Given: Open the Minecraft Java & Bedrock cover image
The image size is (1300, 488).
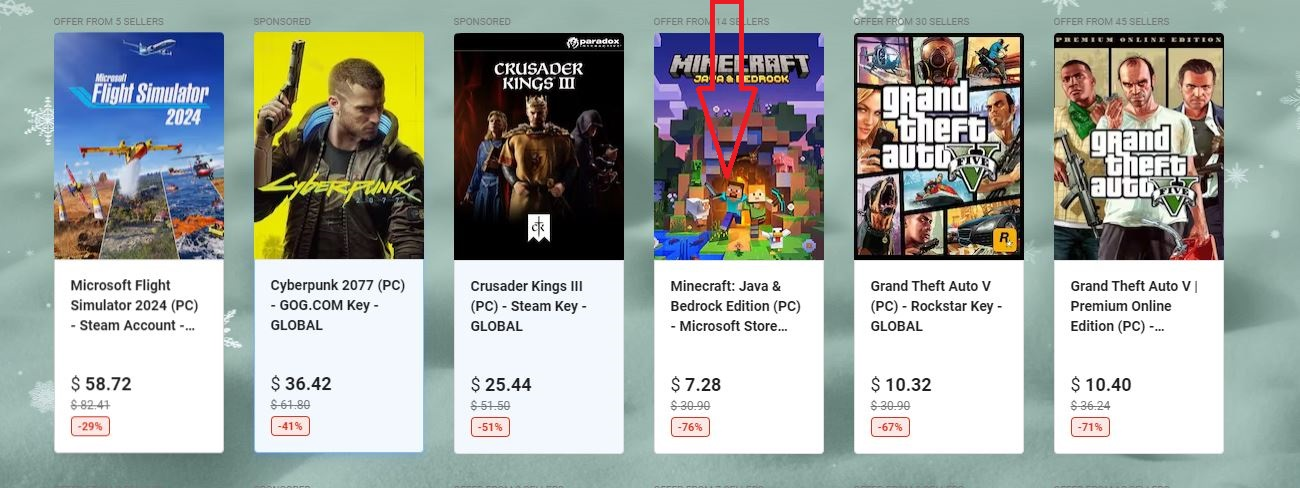Looking at the screenshot, I should (x=739, y=146).
